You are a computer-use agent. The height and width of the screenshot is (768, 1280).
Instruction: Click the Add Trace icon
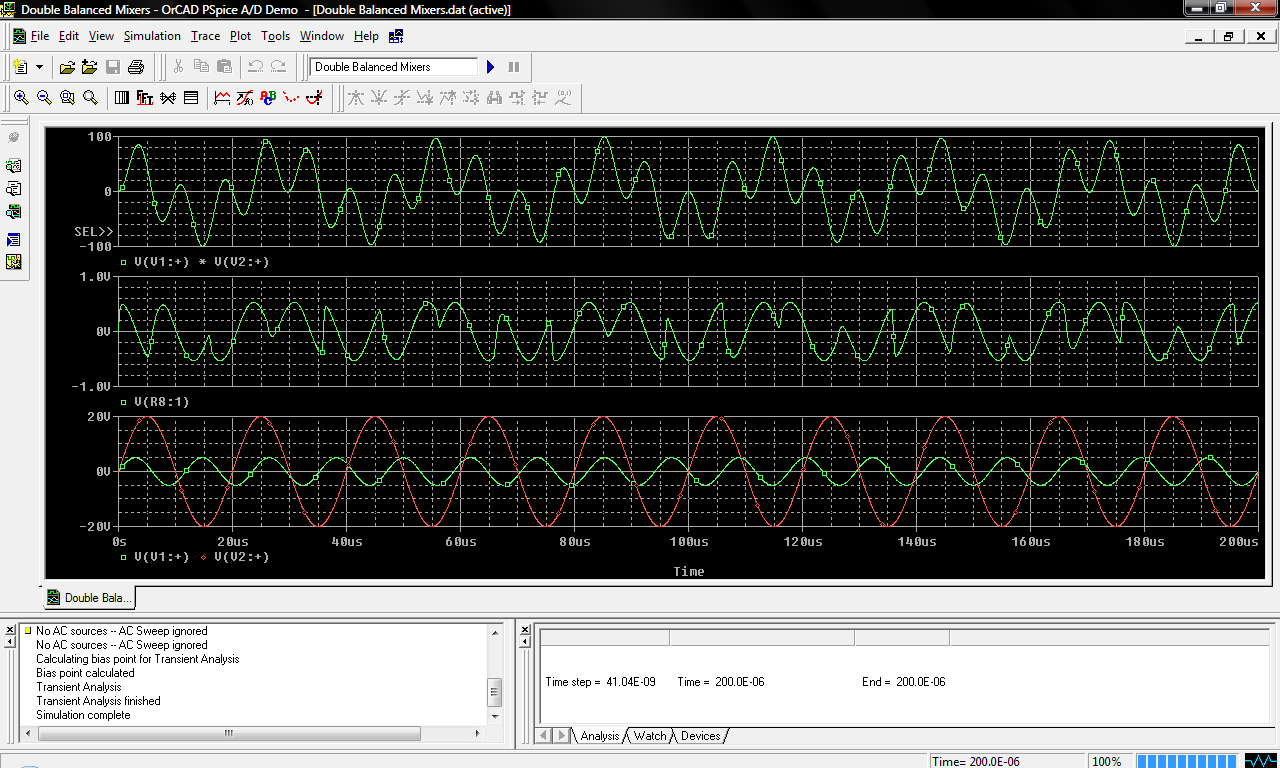point(222,98)
